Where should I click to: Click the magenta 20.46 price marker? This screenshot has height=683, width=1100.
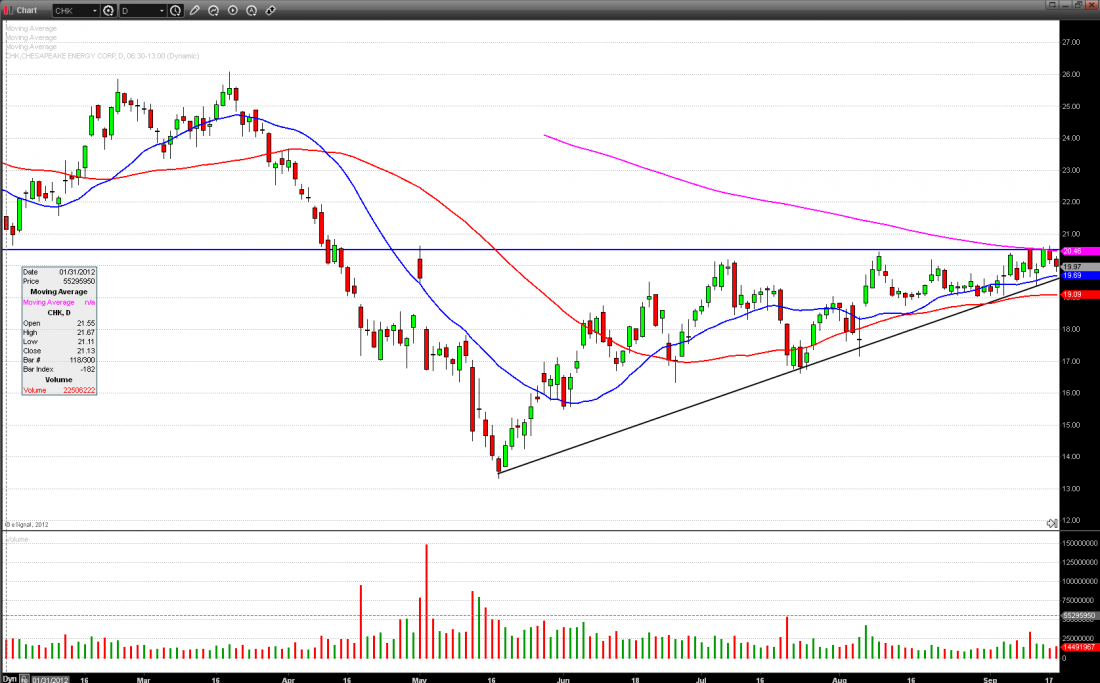click(x=1072, y=250)
